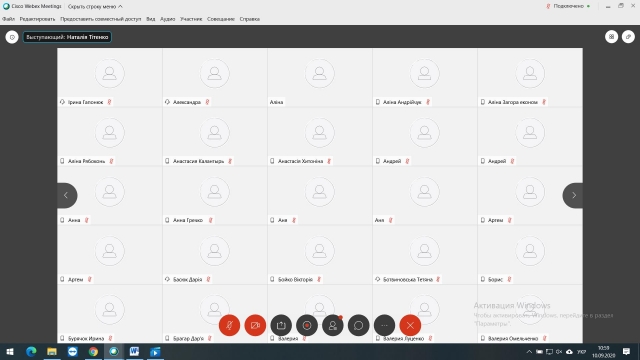The width and height of the screenshot is (640, 360).
Task: Click device icon beside Бойко Вікторія
Action: pos(272,280)
